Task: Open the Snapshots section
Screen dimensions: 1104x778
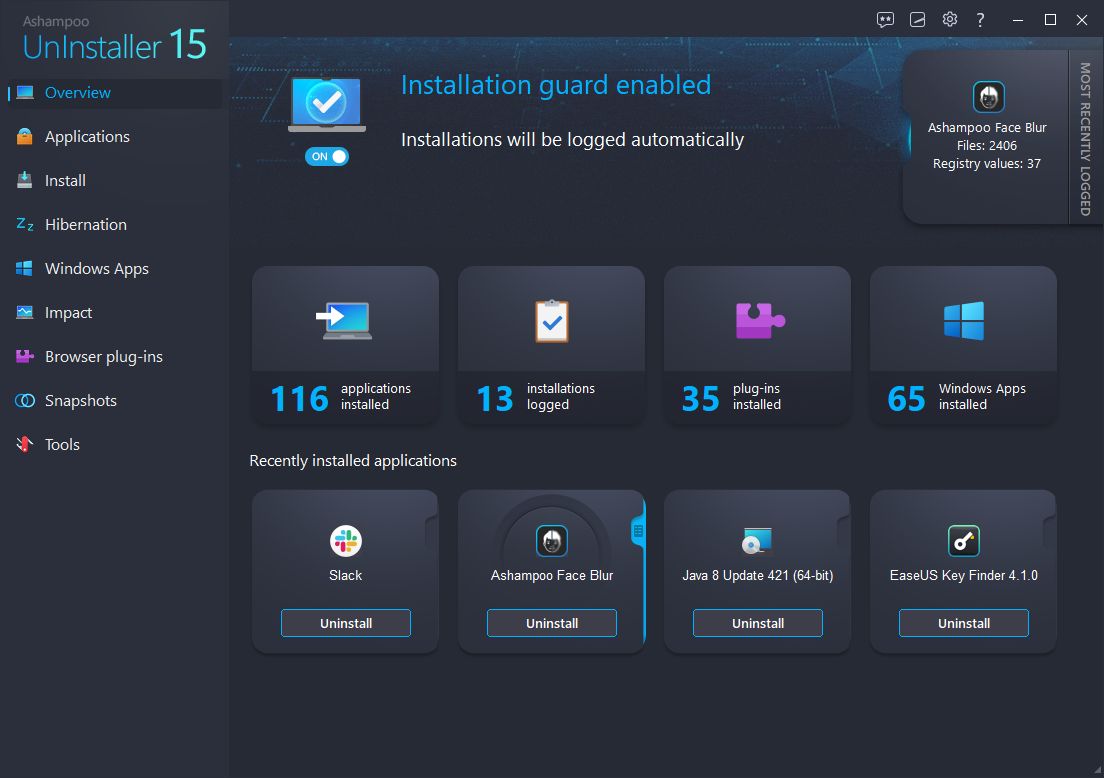Action: pos(75,400)
